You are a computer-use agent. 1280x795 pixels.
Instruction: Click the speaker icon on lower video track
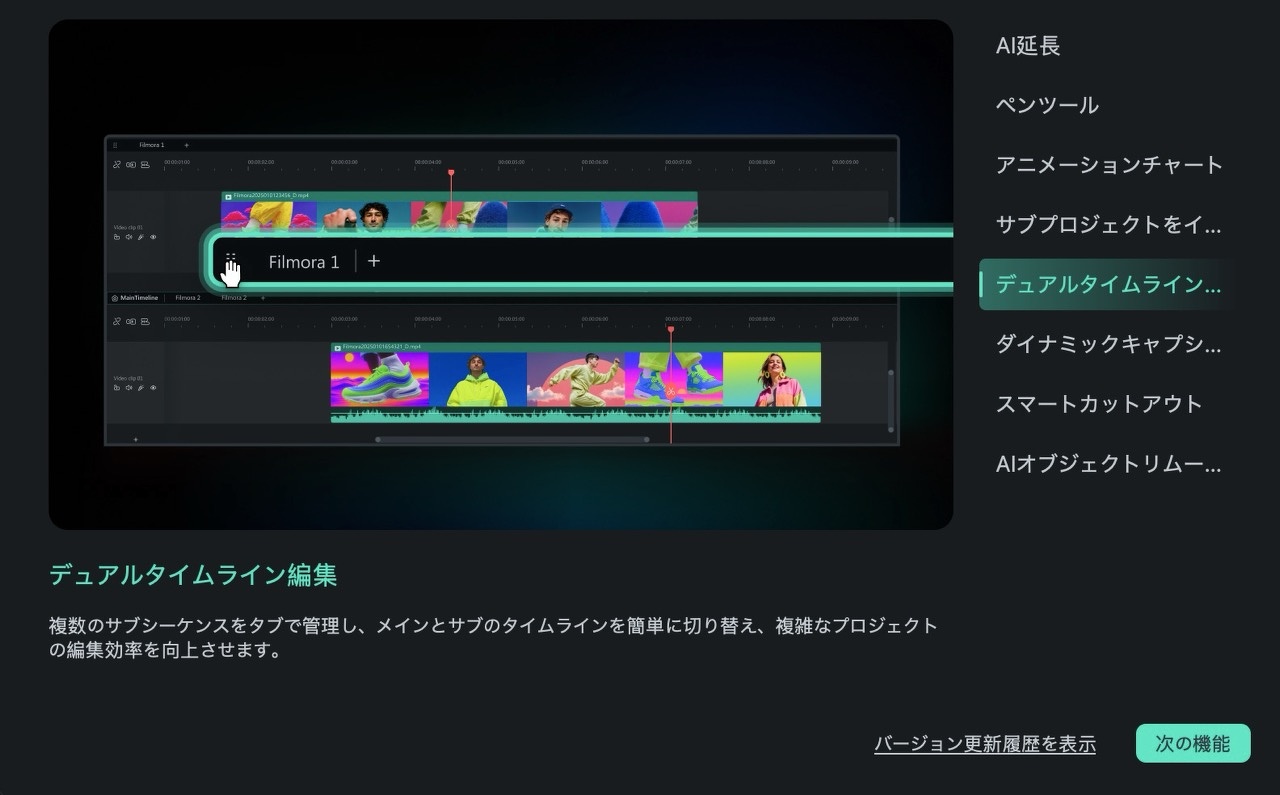(x=129, y=388)
